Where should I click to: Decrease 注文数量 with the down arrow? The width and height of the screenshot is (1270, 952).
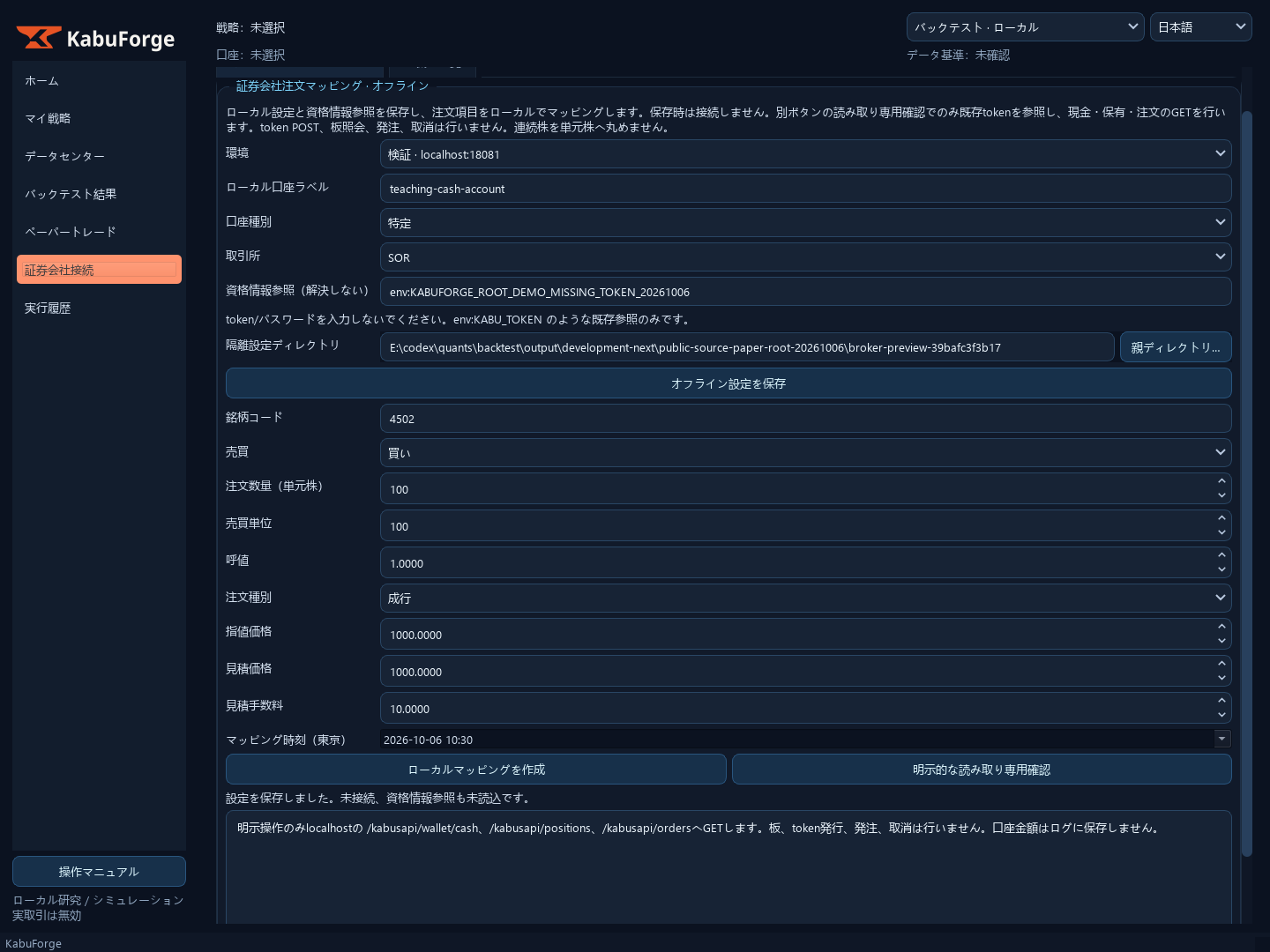click(1221, 495)
